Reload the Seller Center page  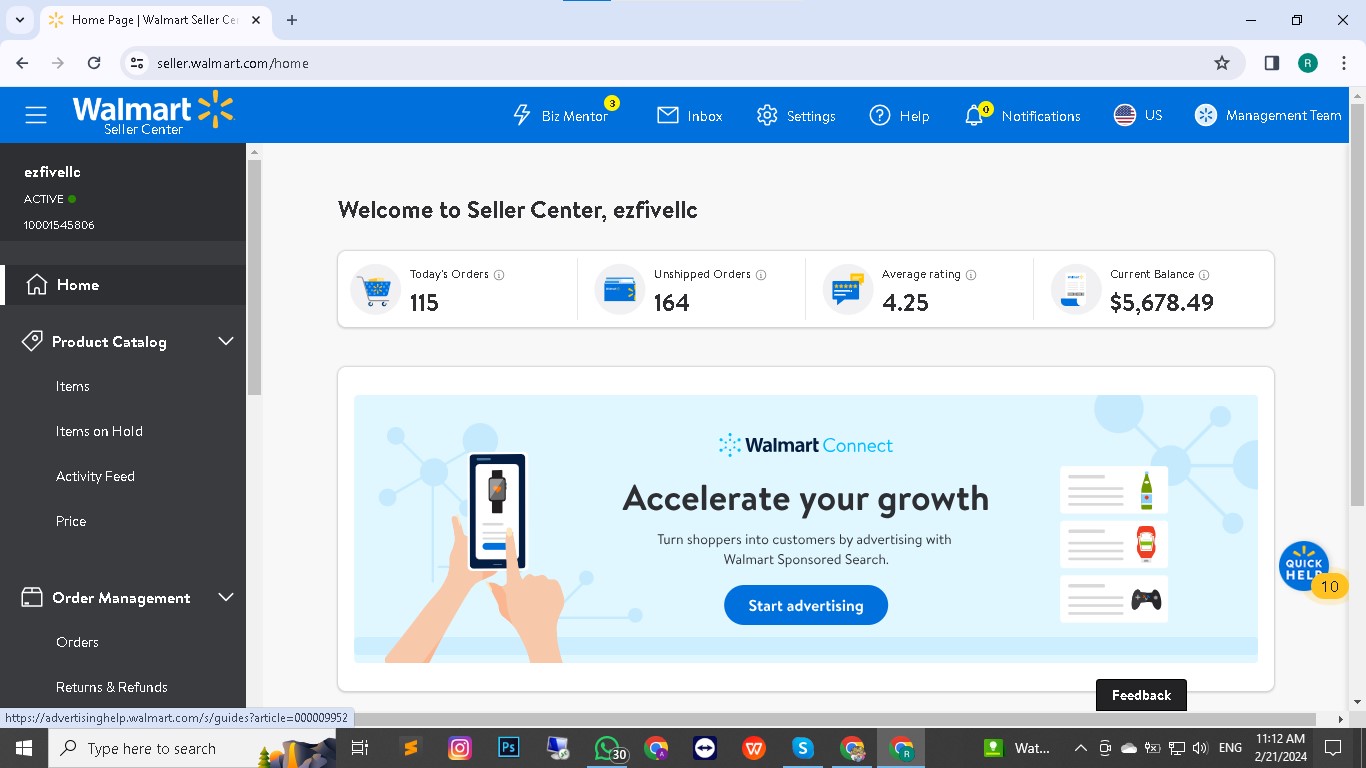coord(94,63)
